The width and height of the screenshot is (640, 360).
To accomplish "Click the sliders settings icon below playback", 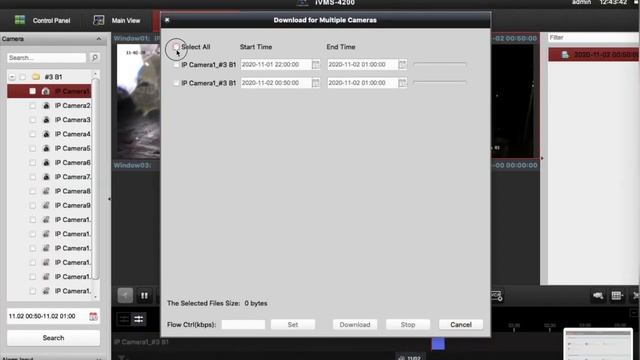I will [138, 319].
